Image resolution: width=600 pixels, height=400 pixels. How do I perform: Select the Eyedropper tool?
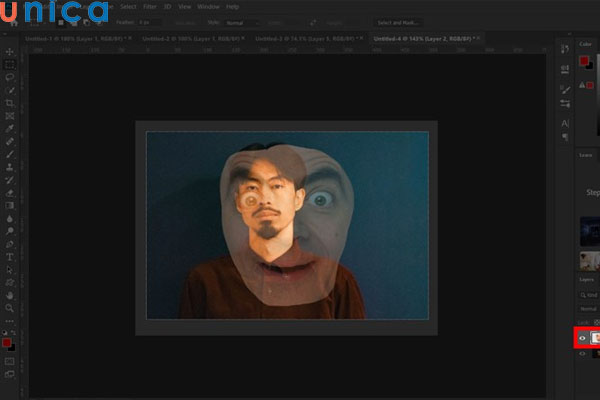pos(10,129)
